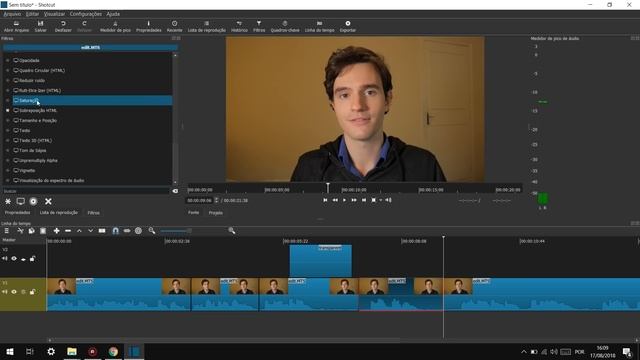Open the Recente panel from toolbar
The height and width of the screenshot is (360, 640).
174,27
